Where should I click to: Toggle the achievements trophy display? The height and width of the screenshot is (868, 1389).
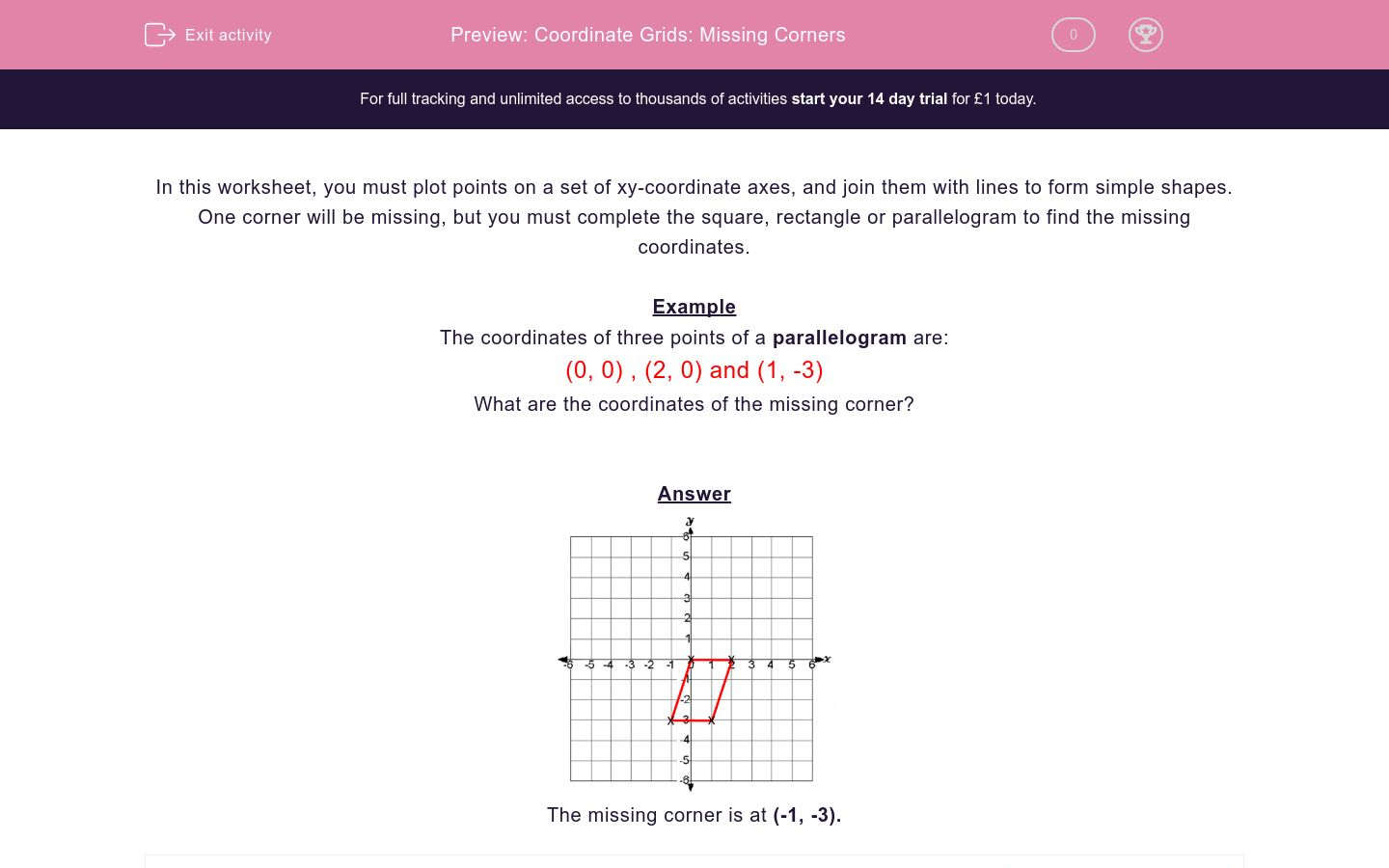[x=1146, y=35]
